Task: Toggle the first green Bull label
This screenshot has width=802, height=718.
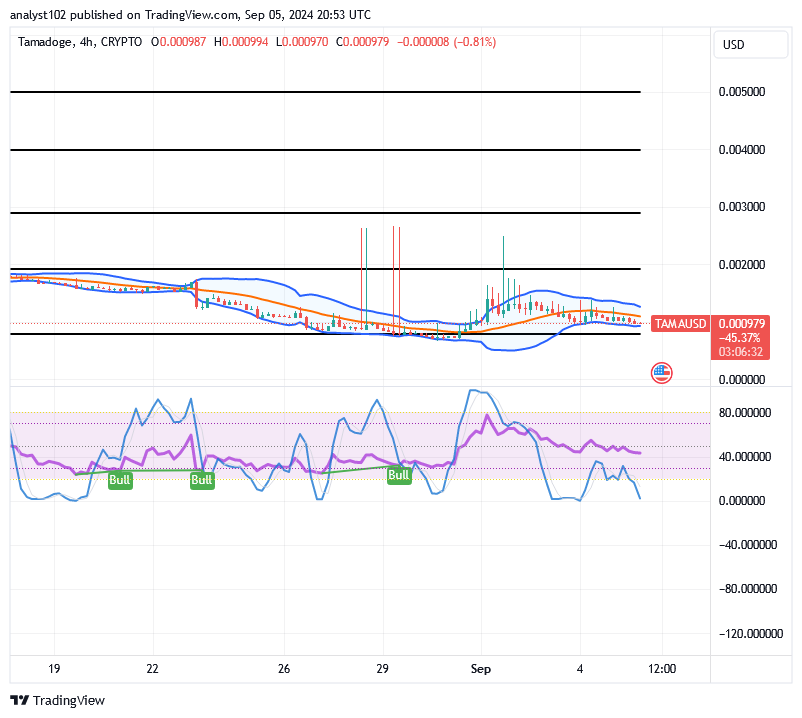Action: click(120, 480)
